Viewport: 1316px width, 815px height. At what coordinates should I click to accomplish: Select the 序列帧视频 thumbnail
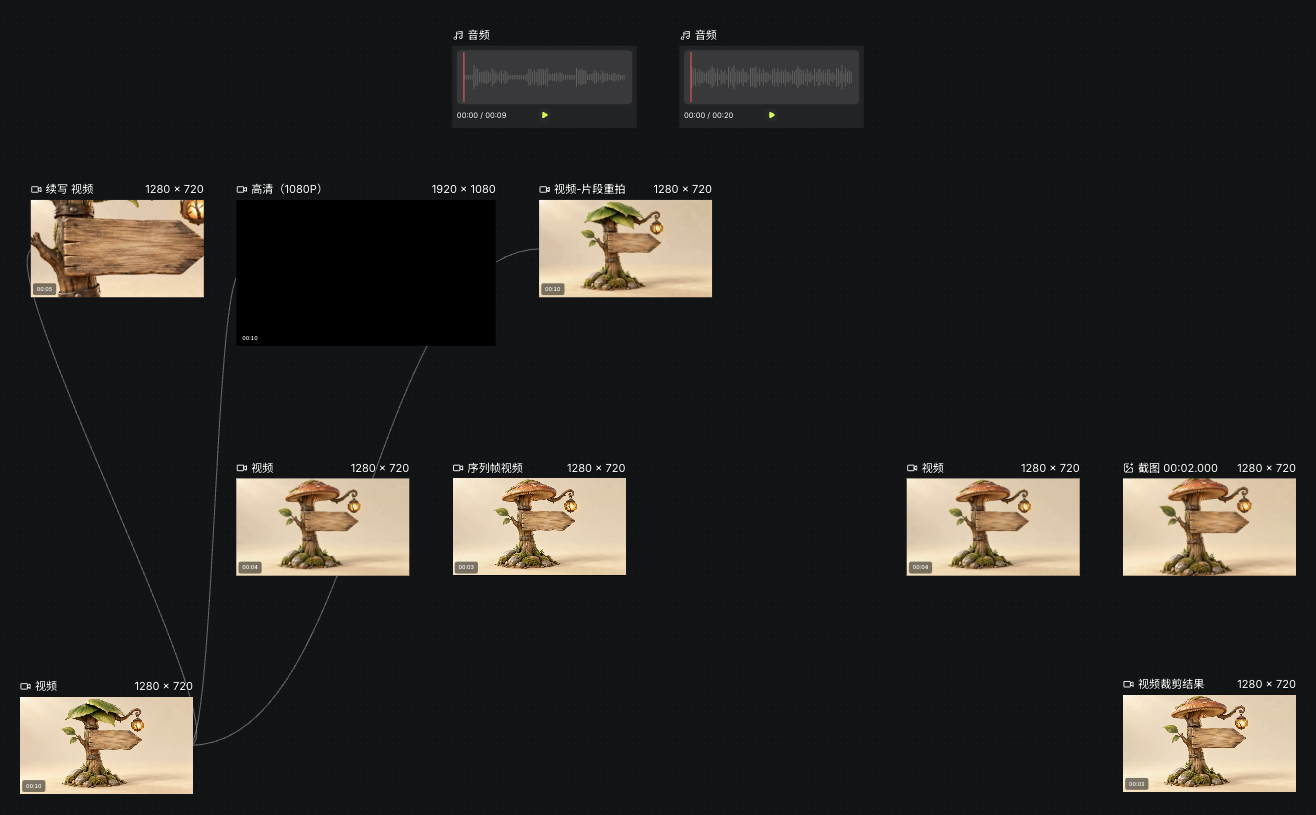pos(539,527)
